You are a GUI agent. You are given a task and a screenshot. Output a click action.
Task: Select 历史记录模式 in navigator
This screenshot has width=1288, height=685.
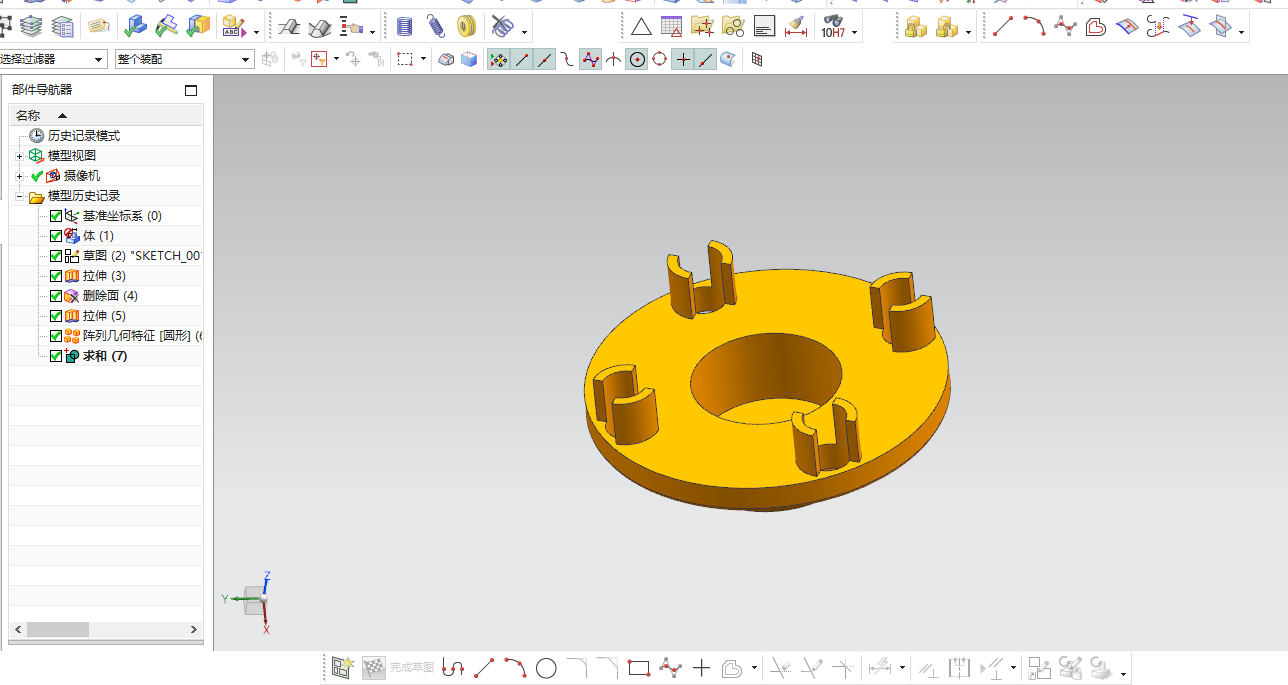[x=84, y=136]
